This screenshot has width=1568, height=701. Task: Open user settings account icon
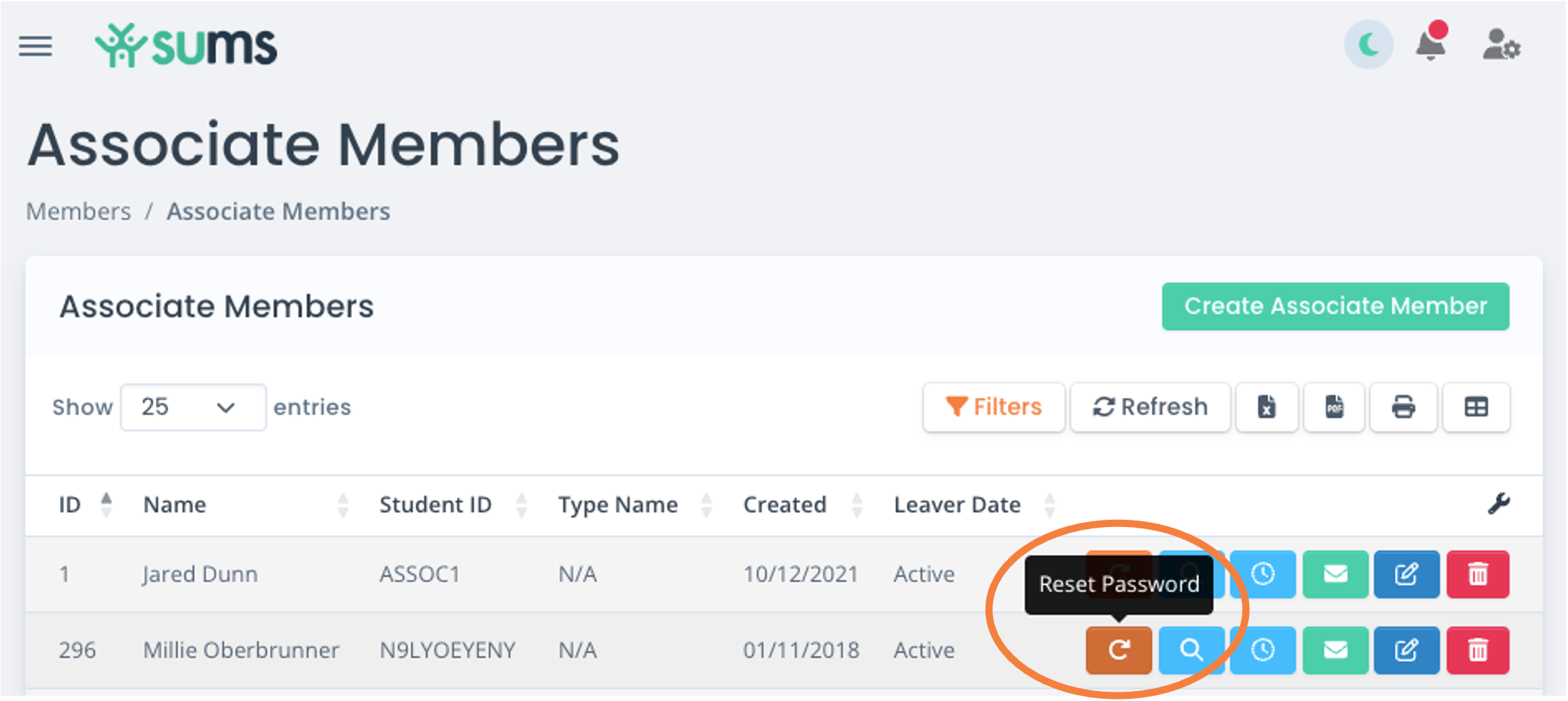(1502, 45)
